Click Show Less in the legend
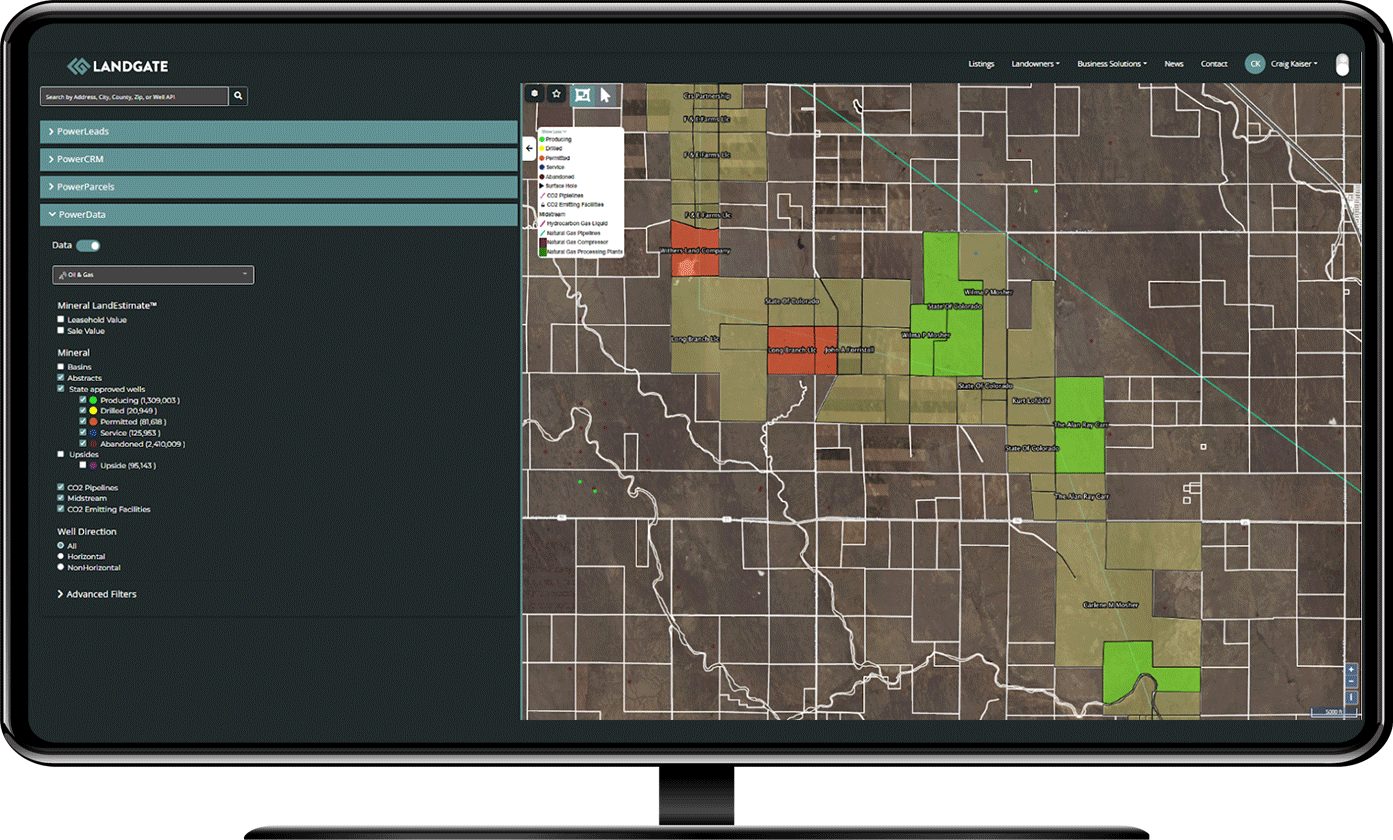The height and width of the screenshot is (840, 1393). coord(553,131)
